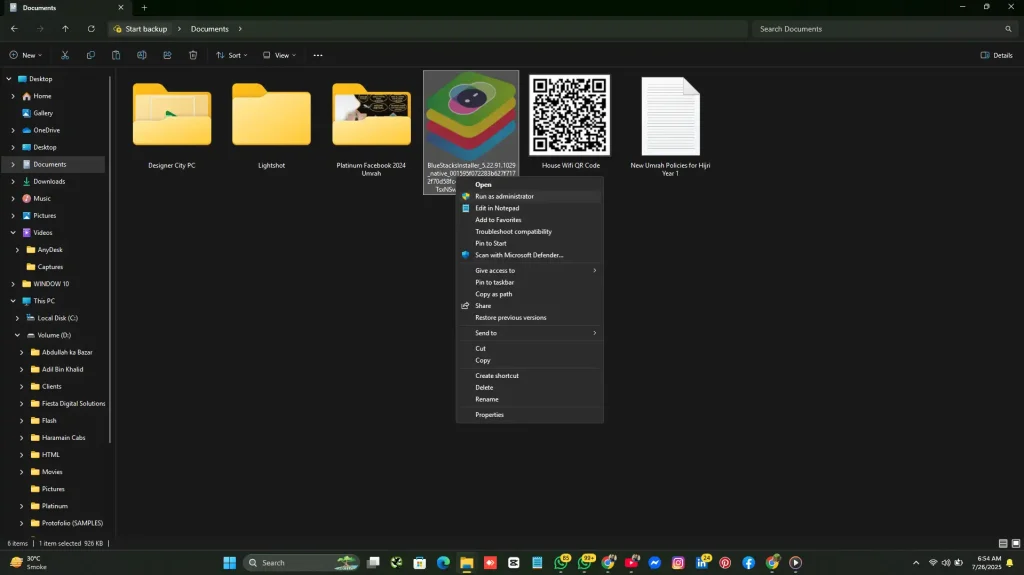Switch to large thumbnails view in status bar

pos(1016,543)
